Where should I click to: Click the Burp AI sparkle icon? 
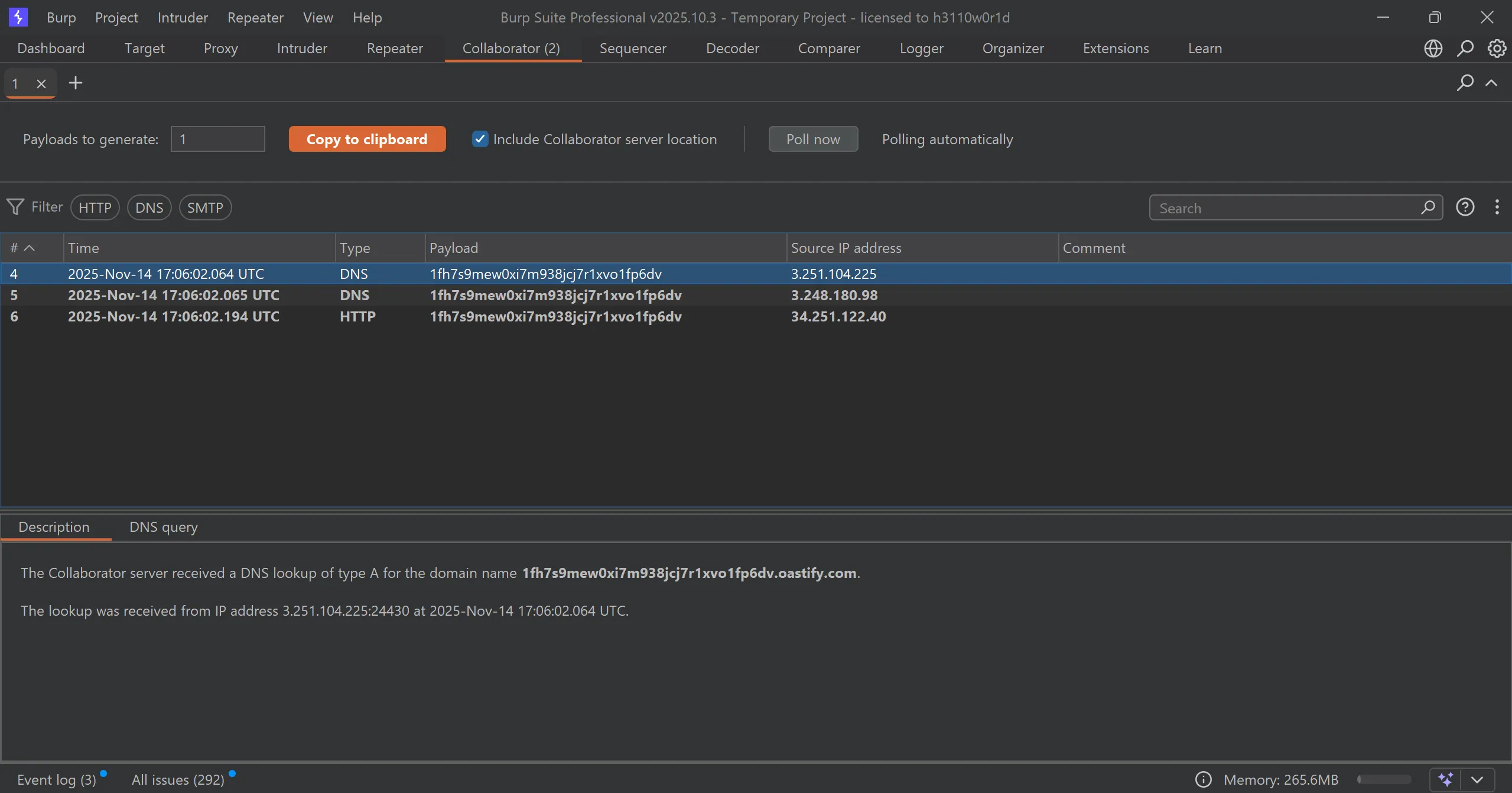pyautogui.click(x=1446, y=779)
